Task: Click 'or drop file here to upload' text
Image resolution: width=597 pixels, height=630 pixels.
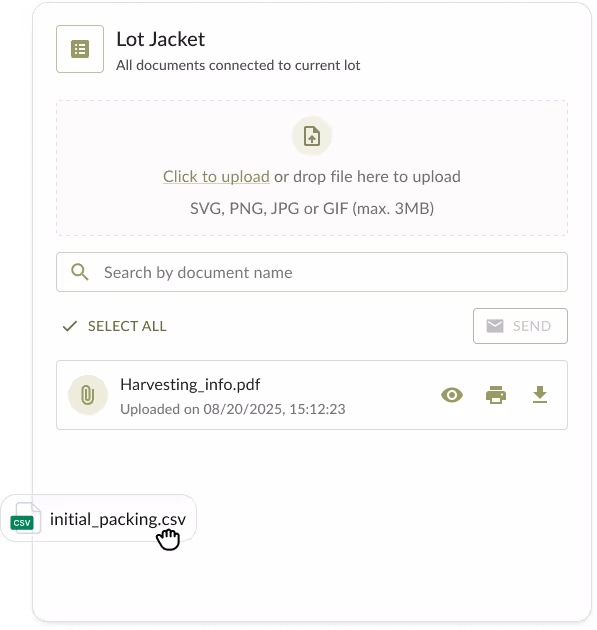Action: [x=367, y=176]
